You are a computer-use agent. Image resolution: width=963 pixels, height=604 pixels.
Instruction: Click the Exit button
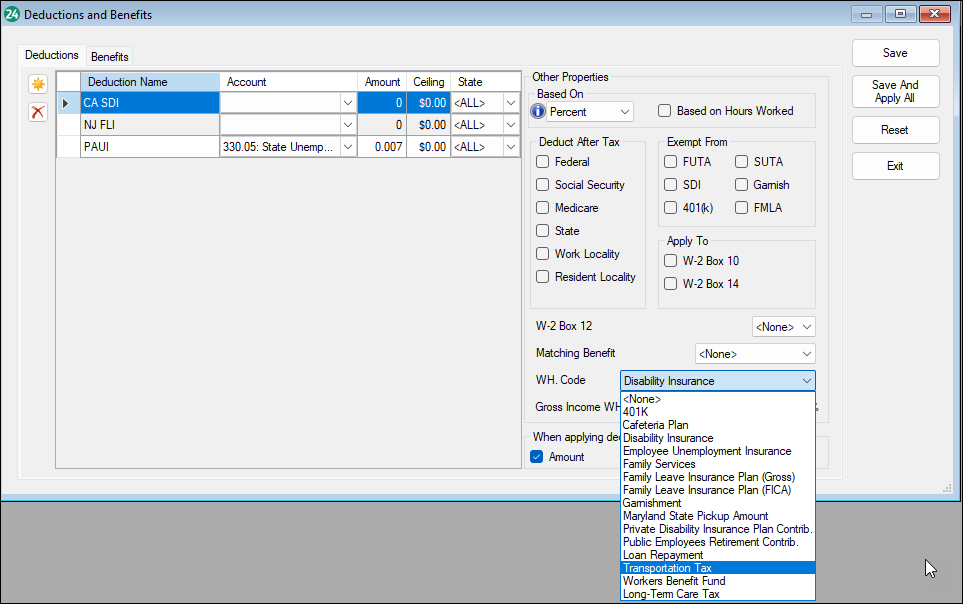(x=895, y=166)
